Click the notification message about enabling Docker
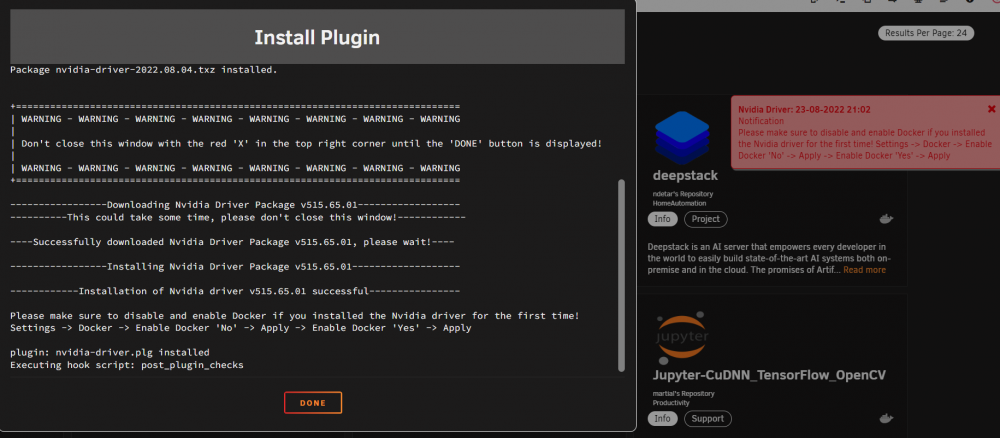The width and height of the screenshot is (1000, 438). click(x=863, y=144)
